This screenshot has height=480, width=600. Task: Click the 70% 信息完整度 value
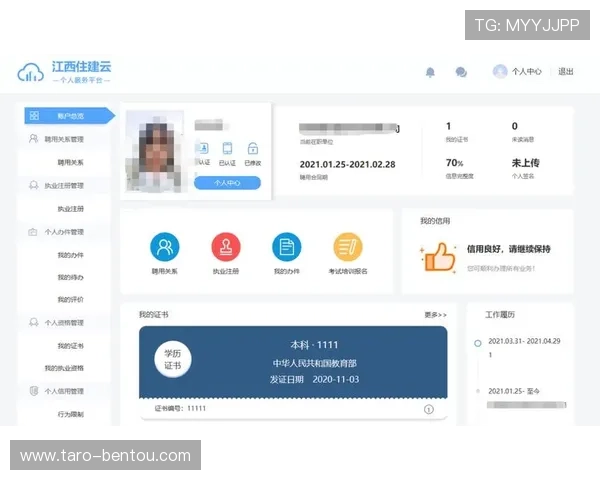tap(455, 163)
